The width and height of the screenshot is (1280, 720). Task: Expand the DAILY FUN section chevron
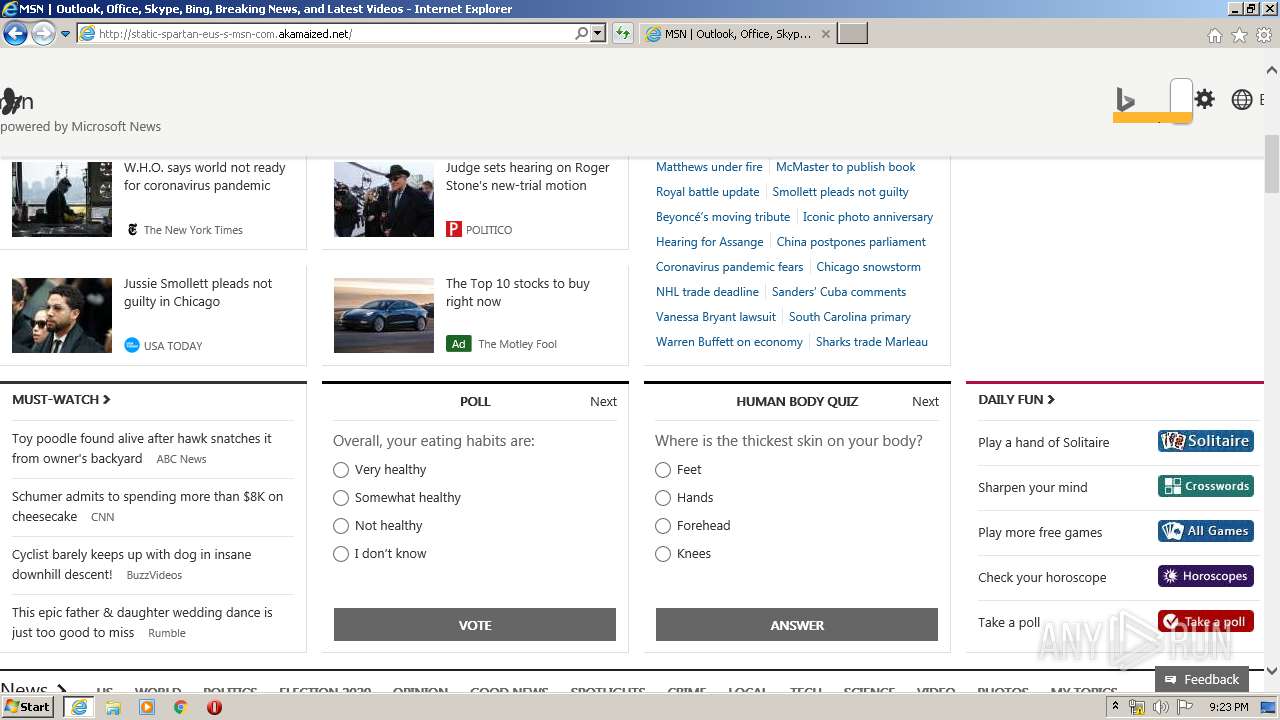coord(1051,399)
